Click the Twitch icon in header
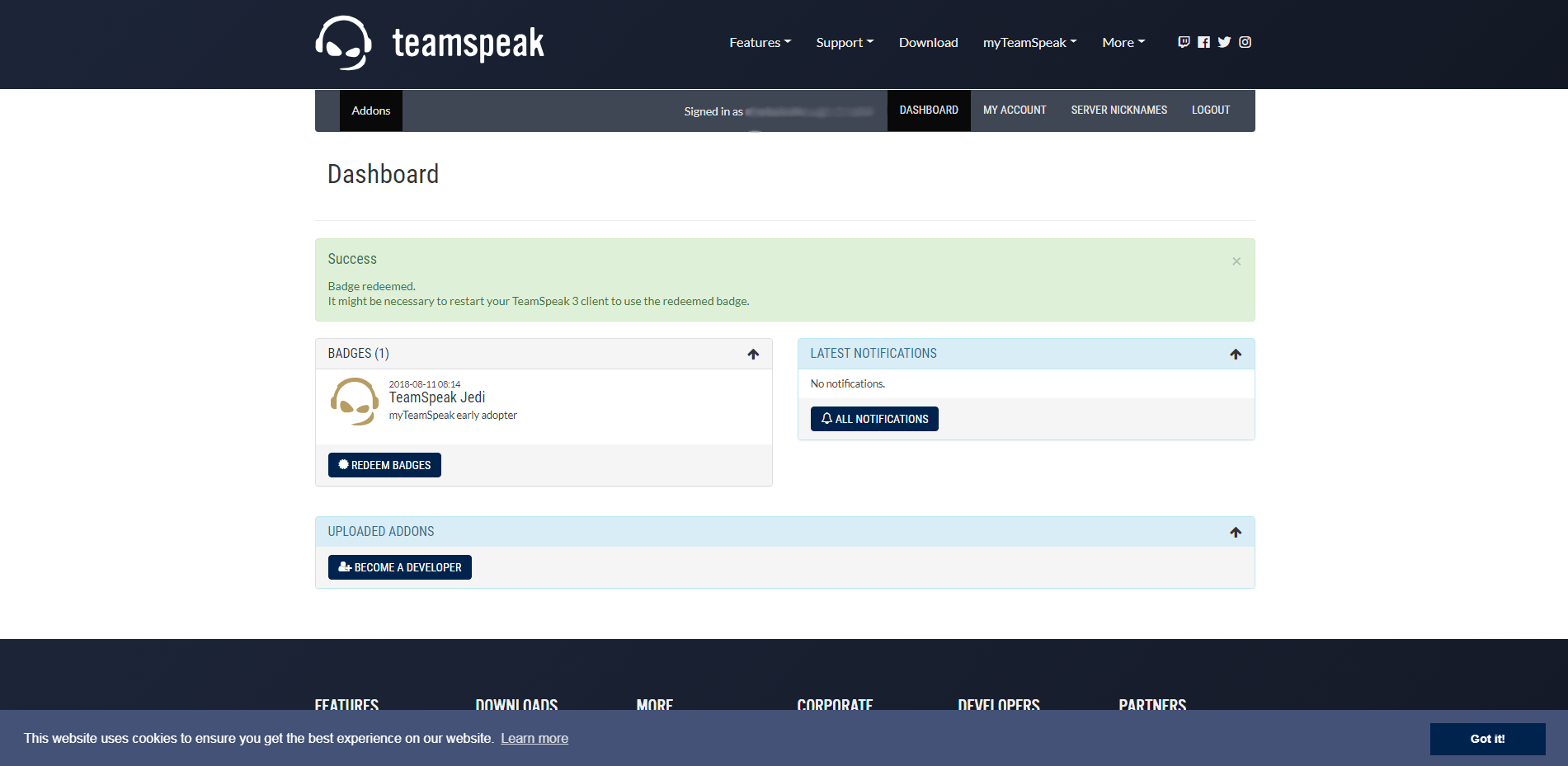 point(1184,42)
